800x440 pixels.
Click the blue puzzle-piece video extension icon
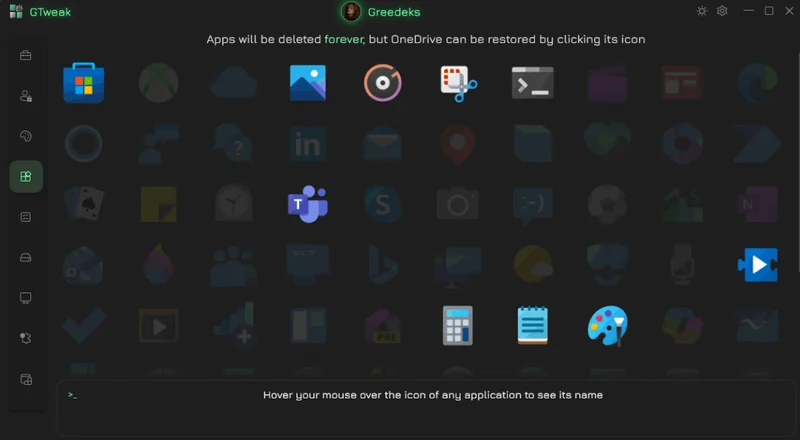(758, 265)
